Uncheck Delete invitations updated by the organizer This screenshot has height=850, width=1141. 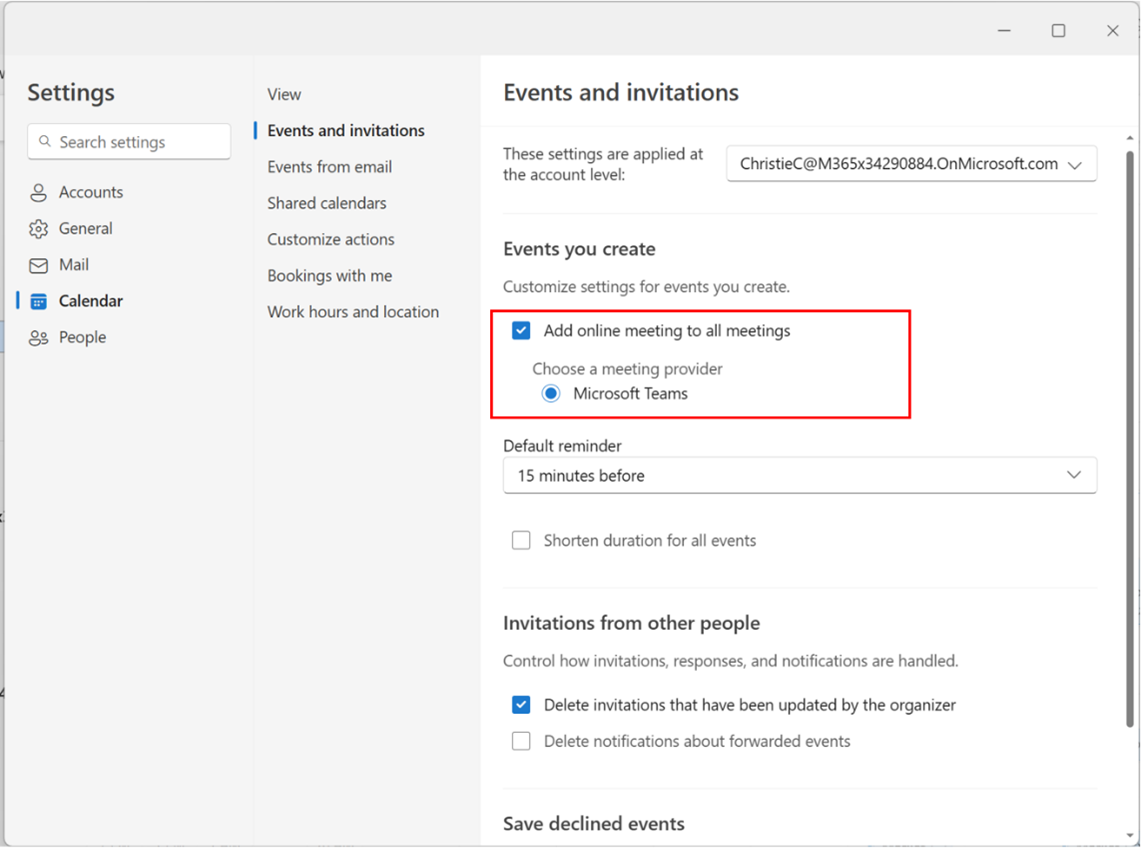click(x=521, y=704)
